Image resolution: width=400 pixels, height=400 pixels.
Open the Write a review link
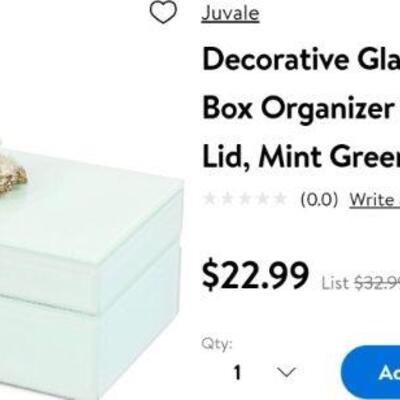(374, 200)
